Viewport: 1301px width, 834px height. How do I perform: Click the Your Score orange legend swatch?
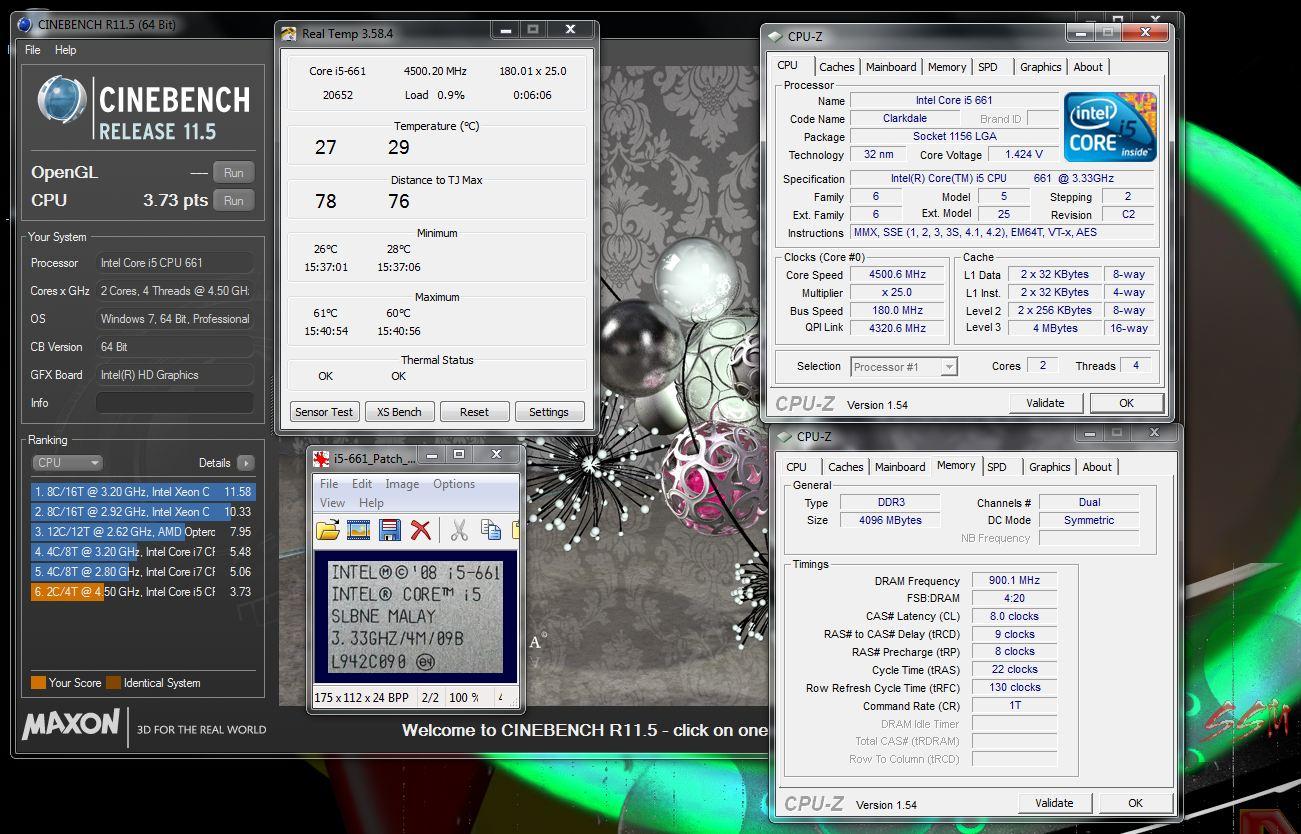point(38,683)
